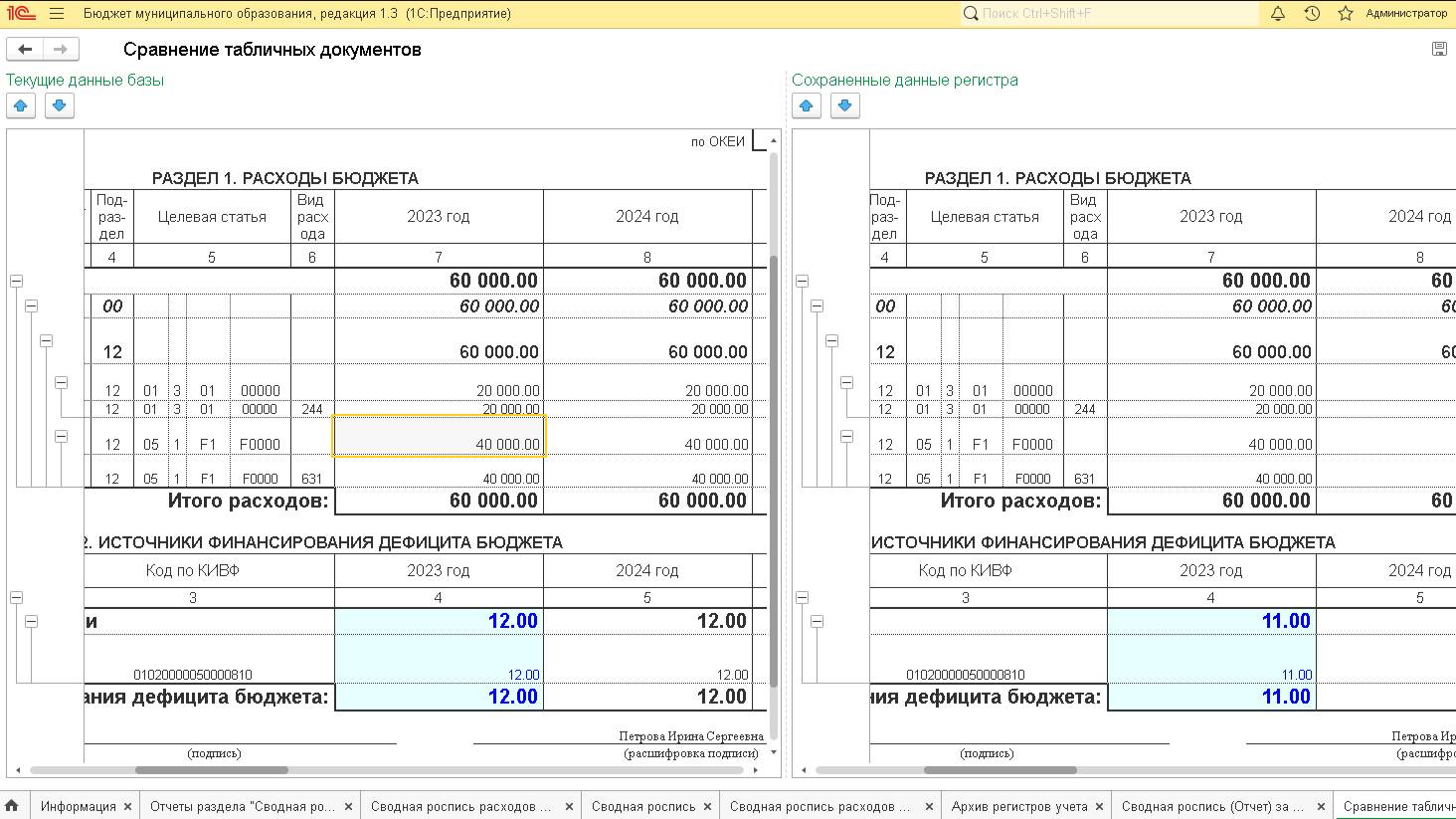Collapse the 12 05 1 F1 F0000 group, current data pane
This screenshot has height=819, width=1456.
[x=61, y=436]
